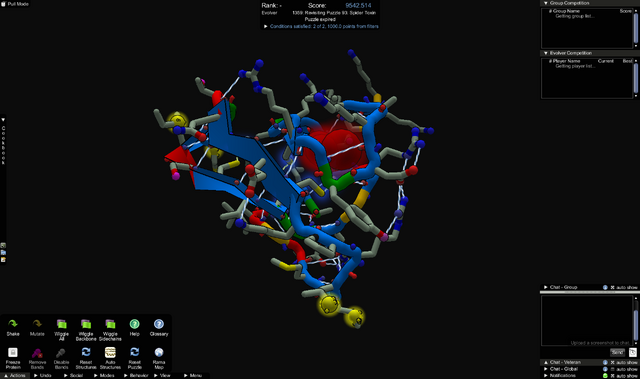
Task: Collapse the Evolver Competition panel
Action: point(546,53)
